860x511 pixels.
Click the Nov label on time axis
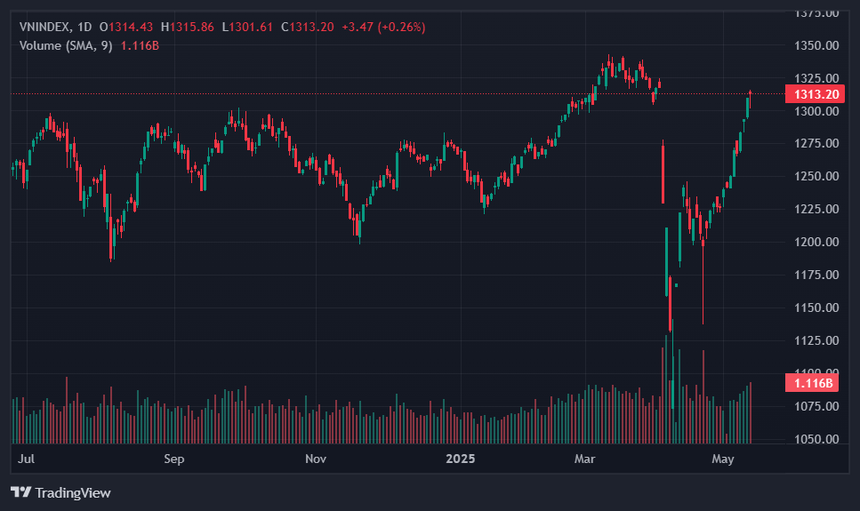point(315,459)
